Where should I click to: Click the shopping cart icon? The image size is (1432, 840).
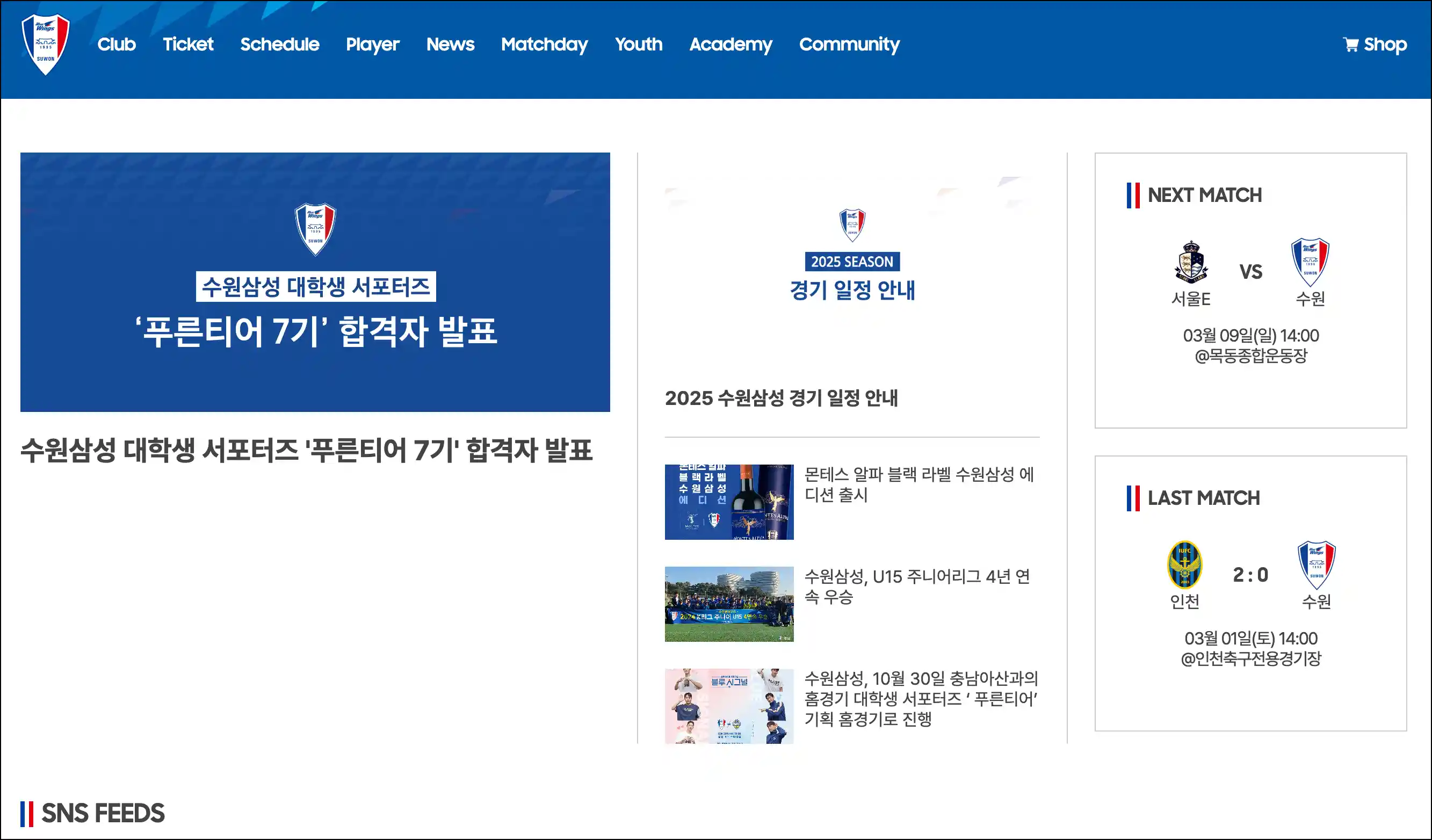coord(1351,45)
